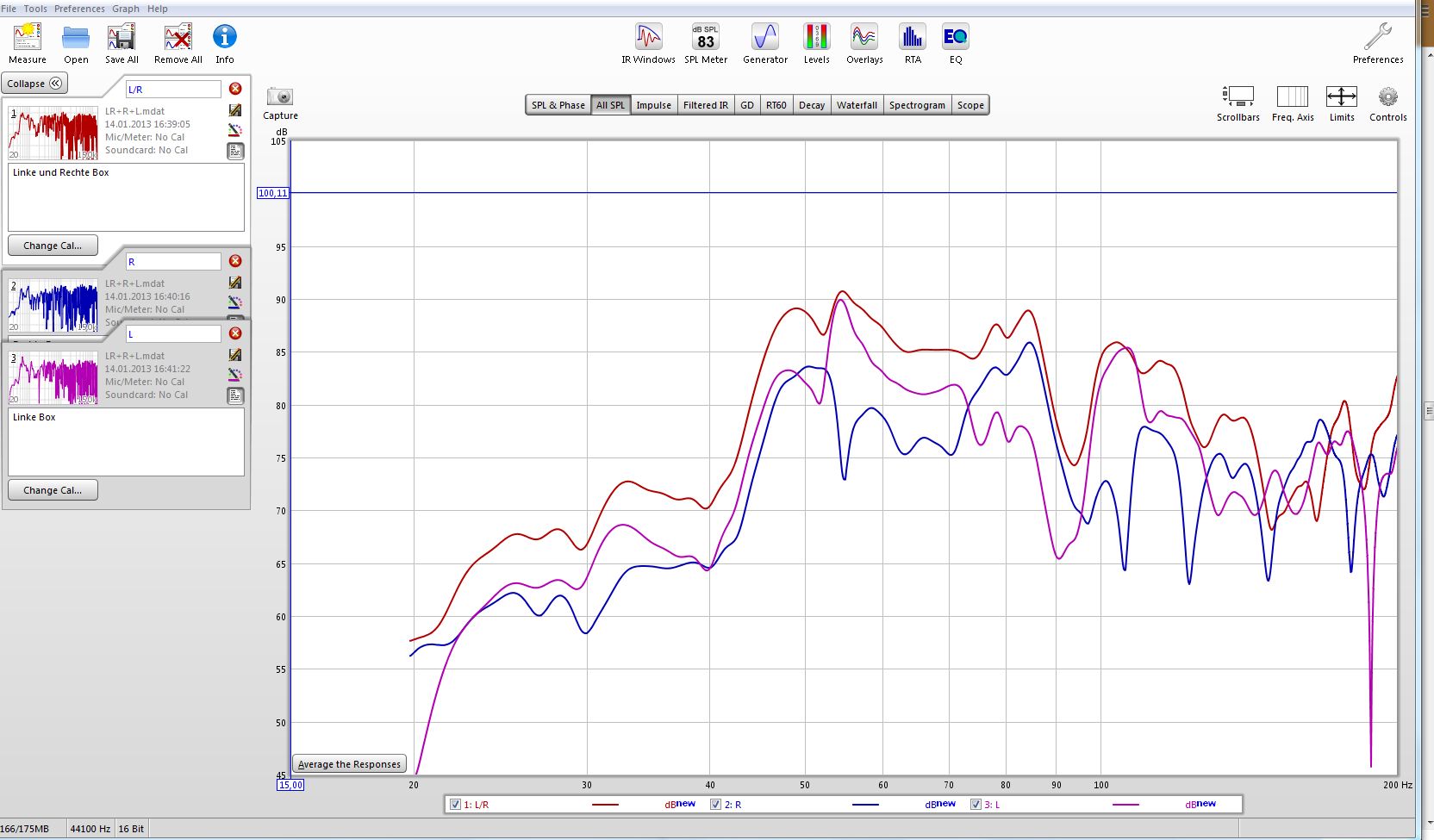Change trace colour of L measurement
This screenshot has width=1434, height=840.
[235, 375]
